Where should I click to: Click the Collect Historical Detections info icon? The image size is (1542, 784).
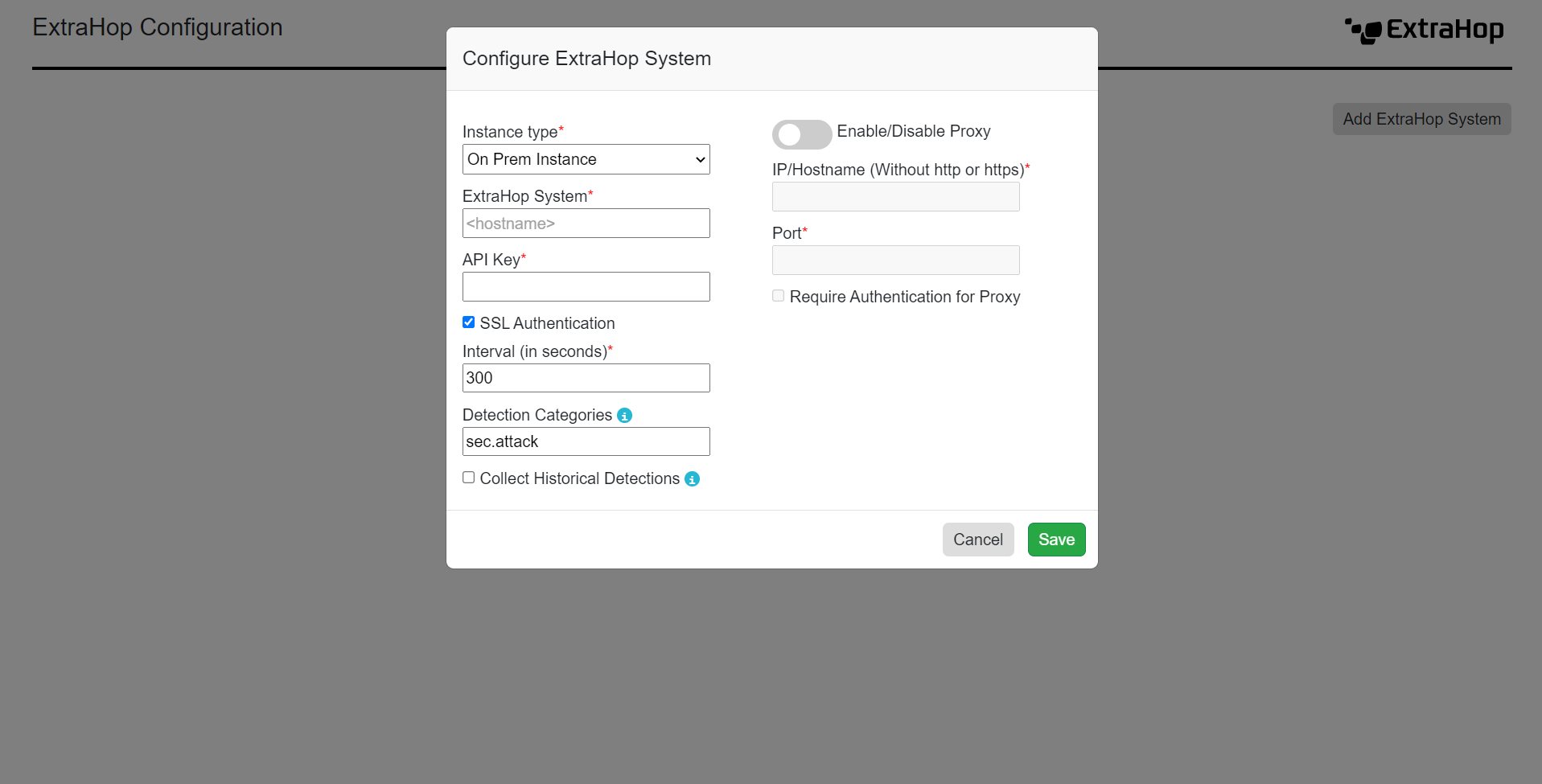[692, 479]
